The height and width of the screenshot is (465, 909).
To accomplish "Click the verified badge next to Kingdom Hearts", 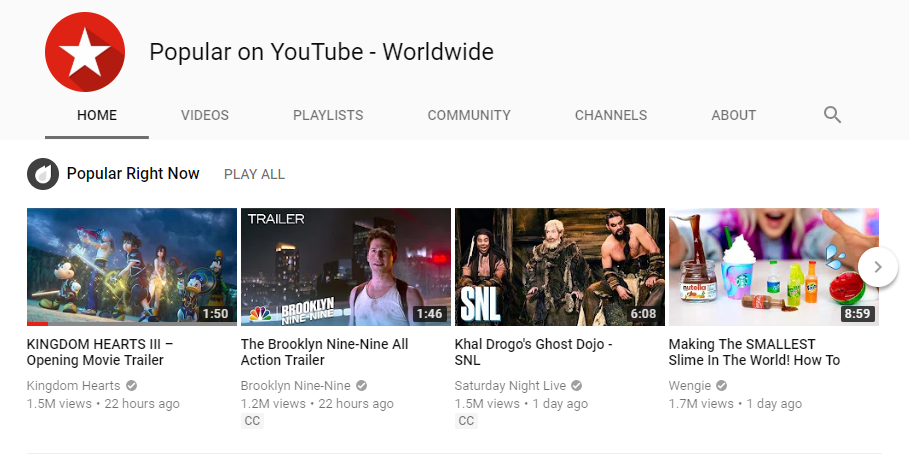I will point(132,386).
